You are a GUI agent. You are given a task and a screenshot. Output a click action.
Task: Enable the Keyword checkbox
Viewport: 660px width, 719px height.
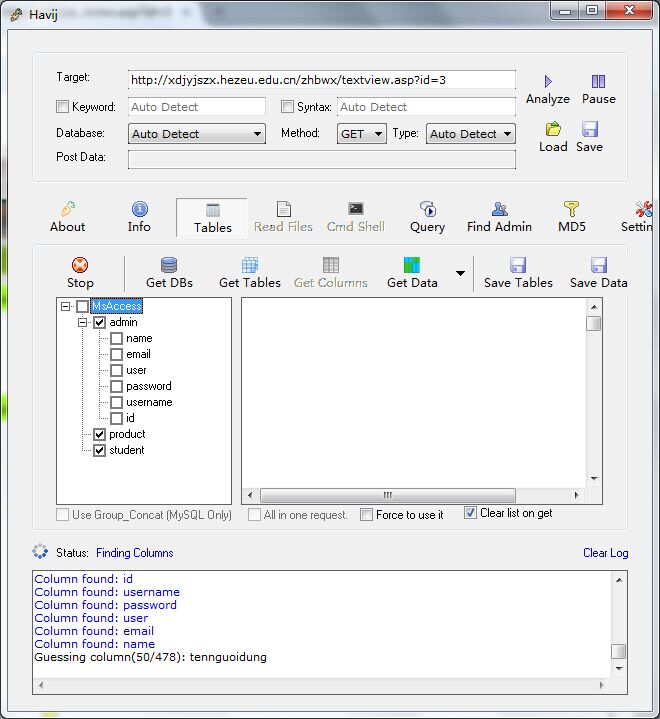tap(62, 107)
